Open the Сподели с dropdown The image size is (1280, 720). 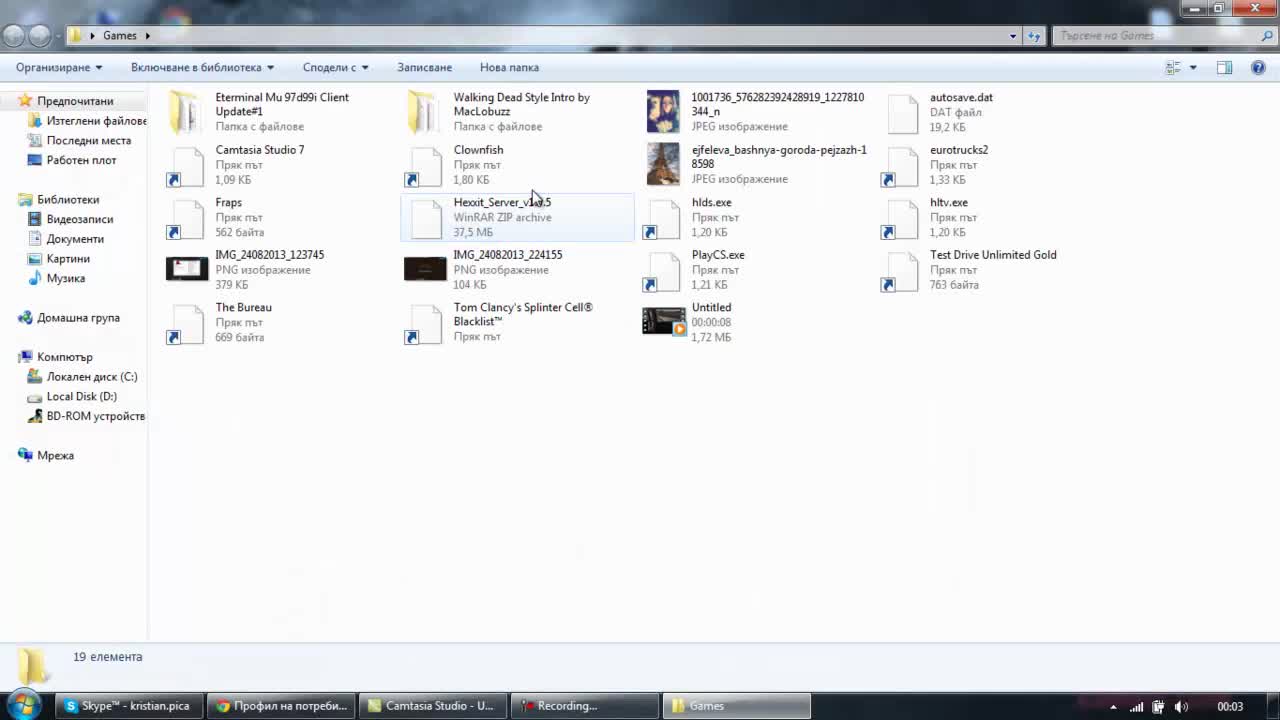[x=336, y=67]
